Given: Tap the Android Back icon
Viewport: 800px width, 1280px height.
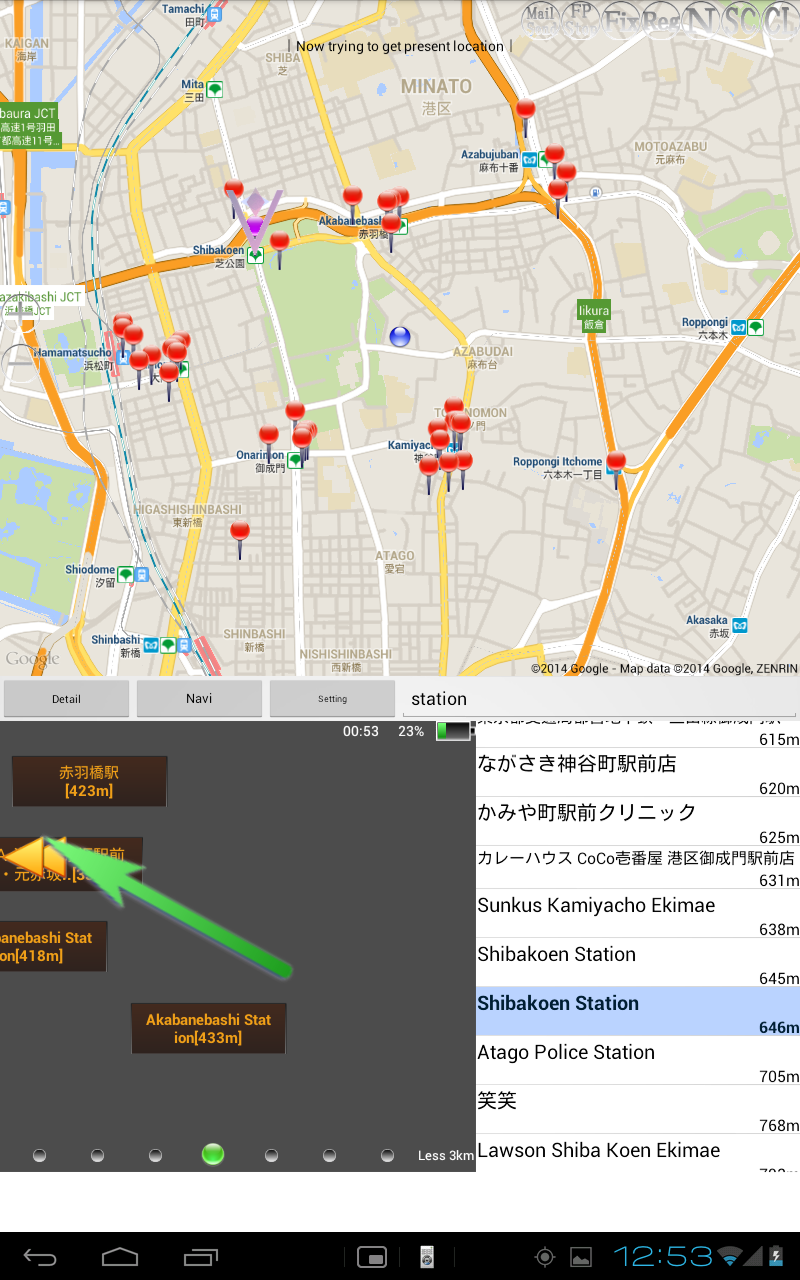Looking at the screenshot, I should (x=40, y=1257).
